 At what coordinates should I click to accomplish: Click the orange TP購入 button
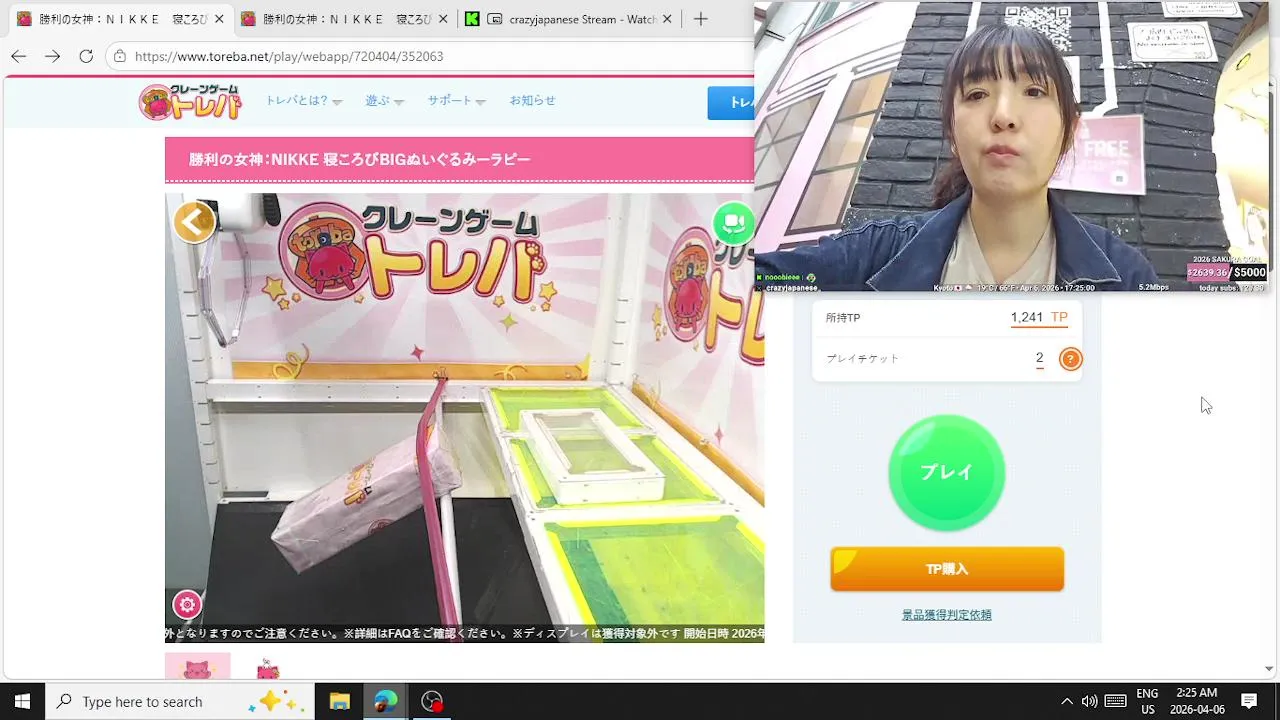[x=947, y=569]
